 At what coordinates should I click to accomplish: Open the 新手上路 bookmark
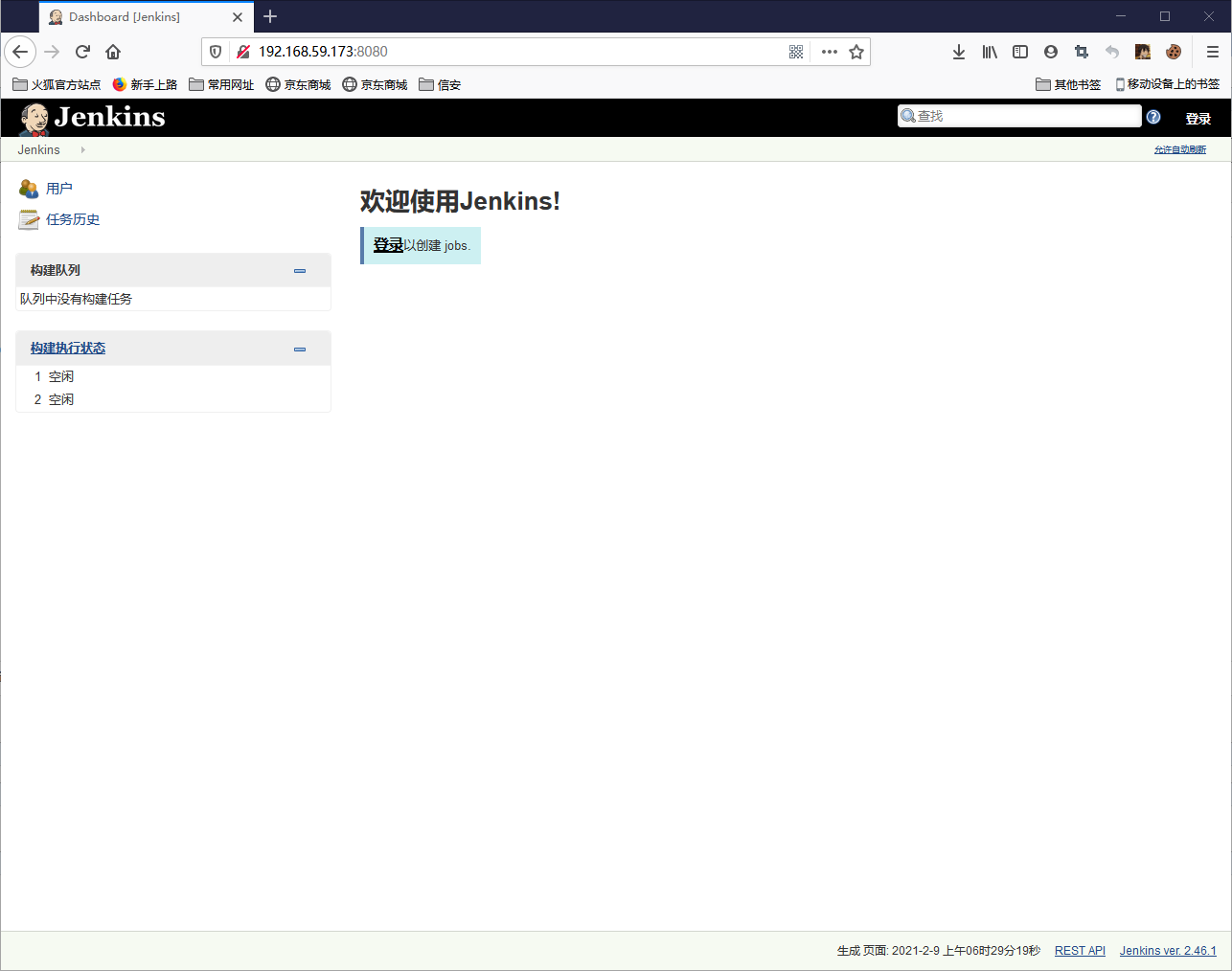[x=145, y=84]
